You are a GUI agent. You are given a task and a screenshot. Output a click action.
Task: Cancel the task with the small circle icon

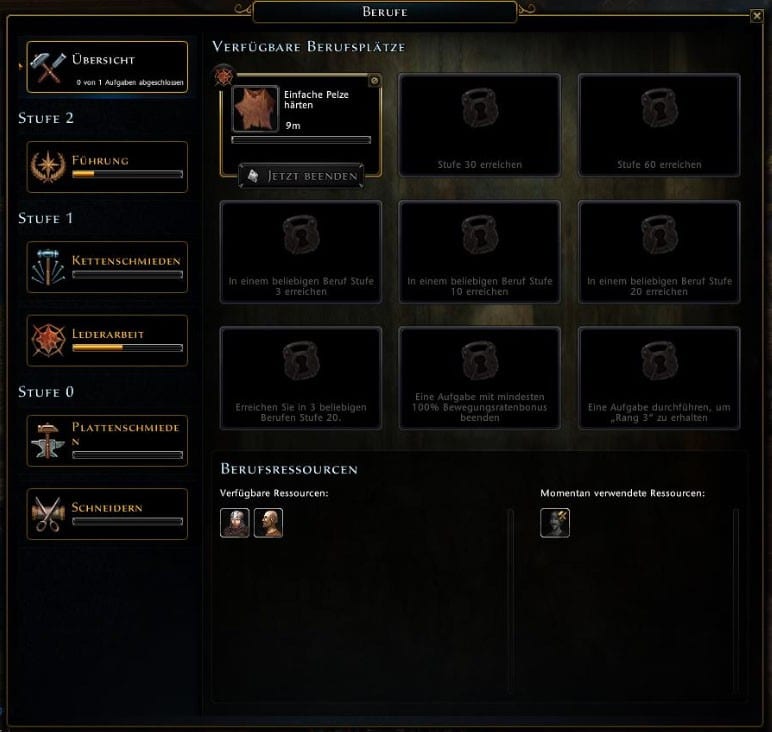(x=374, y=80)
